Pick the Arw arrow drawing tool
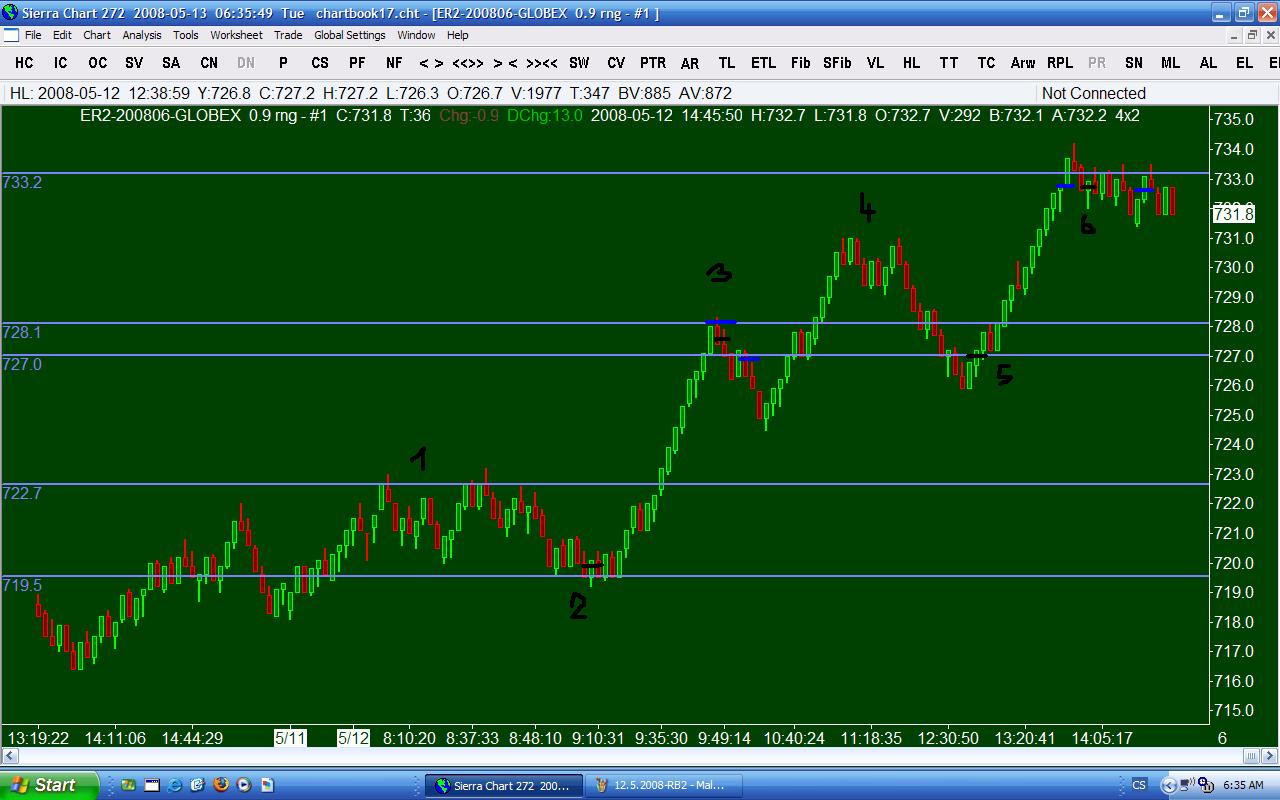The height and width of the screenshot is (800, 1280). 1022,62
